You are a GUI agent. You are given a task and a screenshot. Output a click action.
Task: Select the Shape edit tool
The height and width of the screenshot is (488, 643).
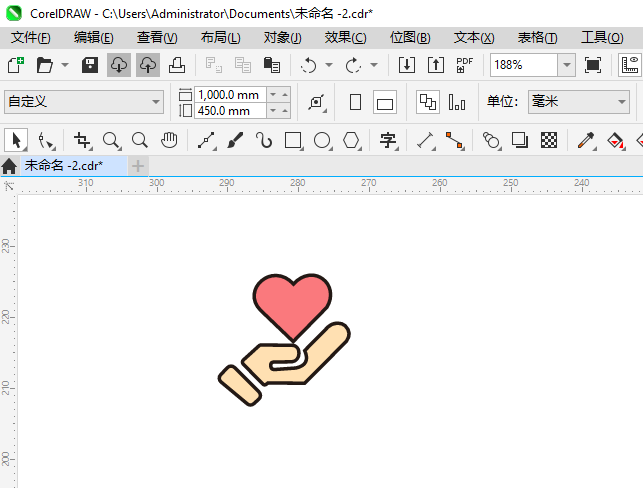[x=46, y=140]
